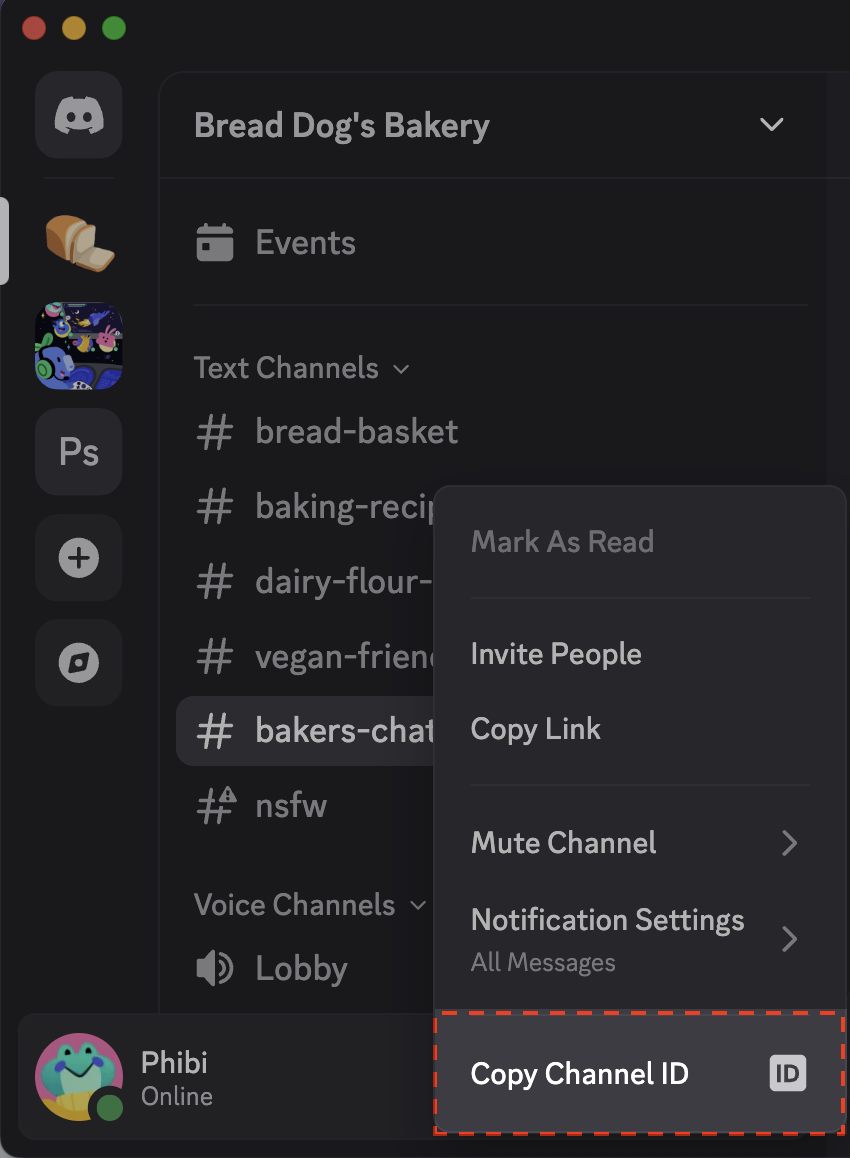The height and width of the screenshot is (1158, 850).
Task: Click the Events calendar icon
Action: click(x=215, y=243)
